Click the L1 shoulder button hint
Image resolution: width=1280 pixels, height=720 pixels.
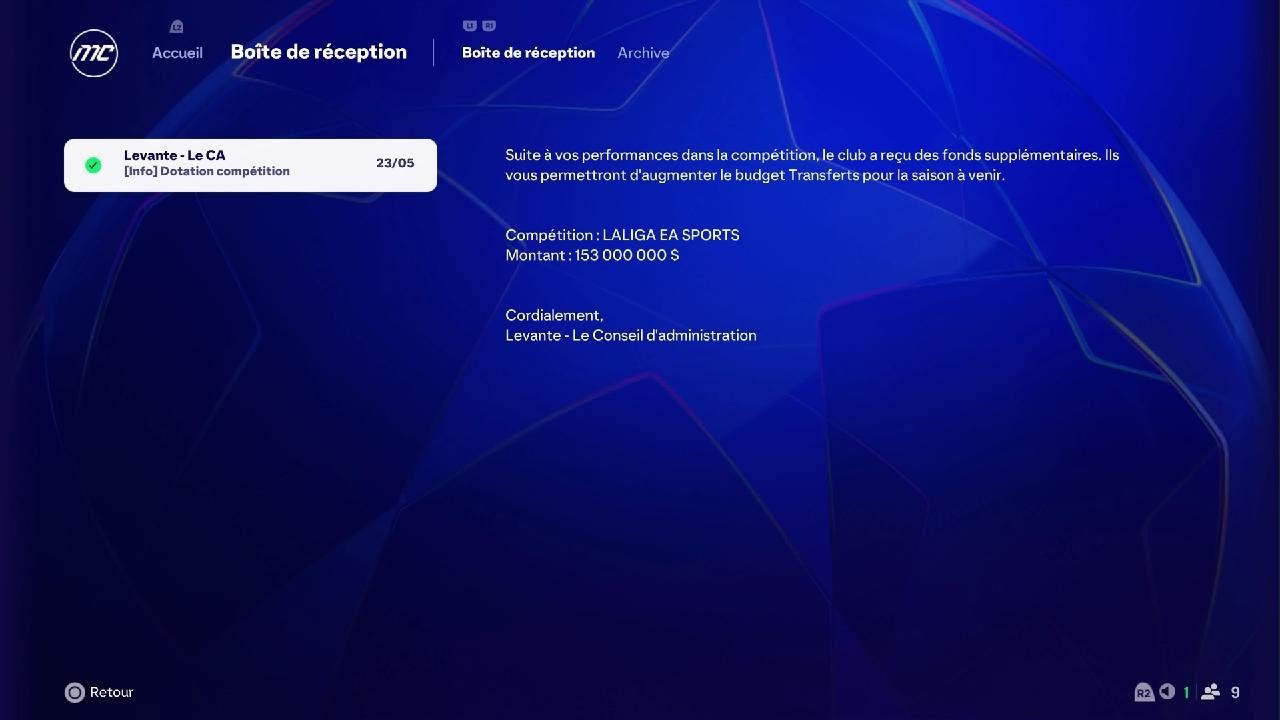470,26
